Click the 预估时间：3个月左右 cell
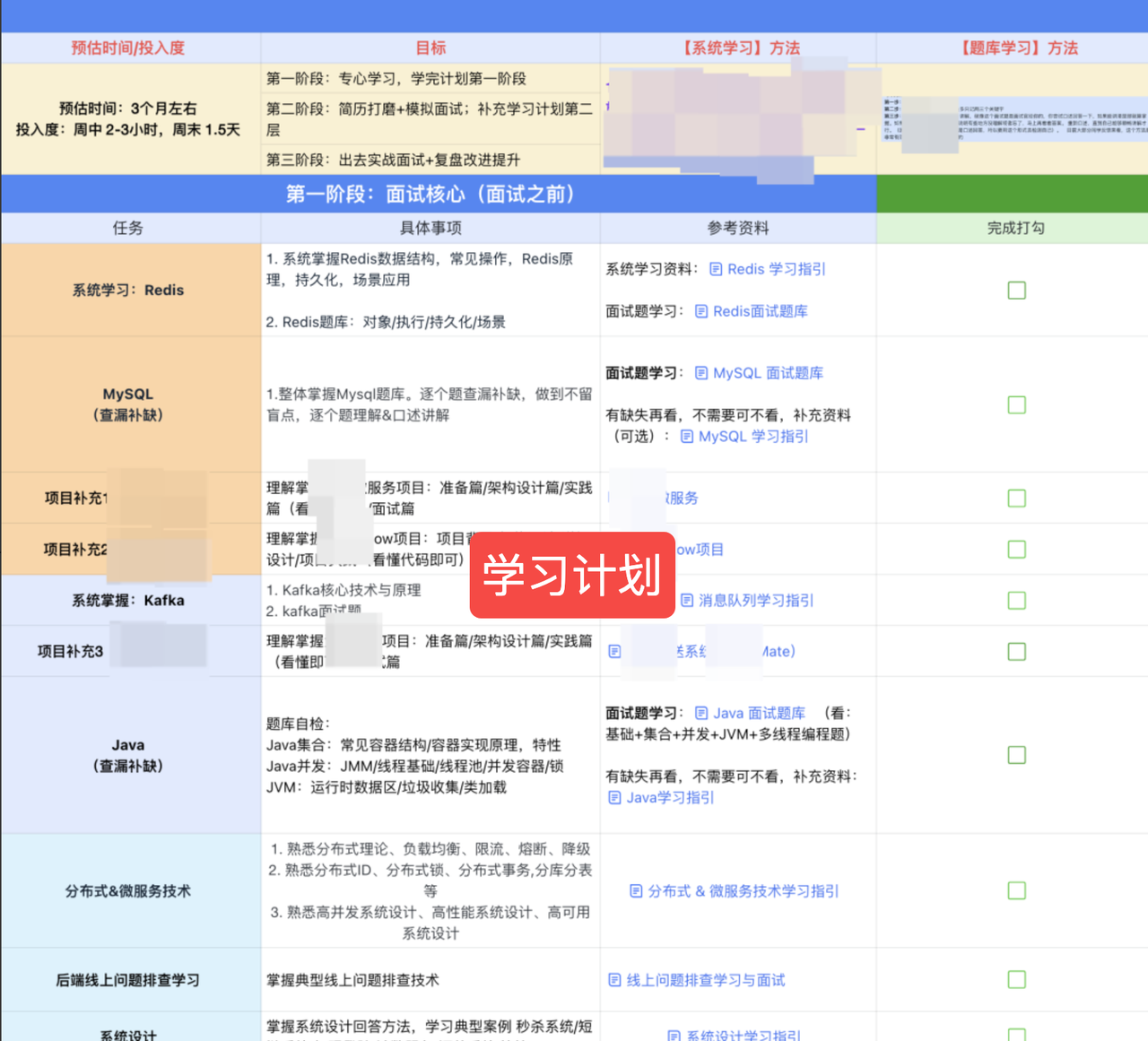Screen dimensions: 1148x1041 coord(131,119)
